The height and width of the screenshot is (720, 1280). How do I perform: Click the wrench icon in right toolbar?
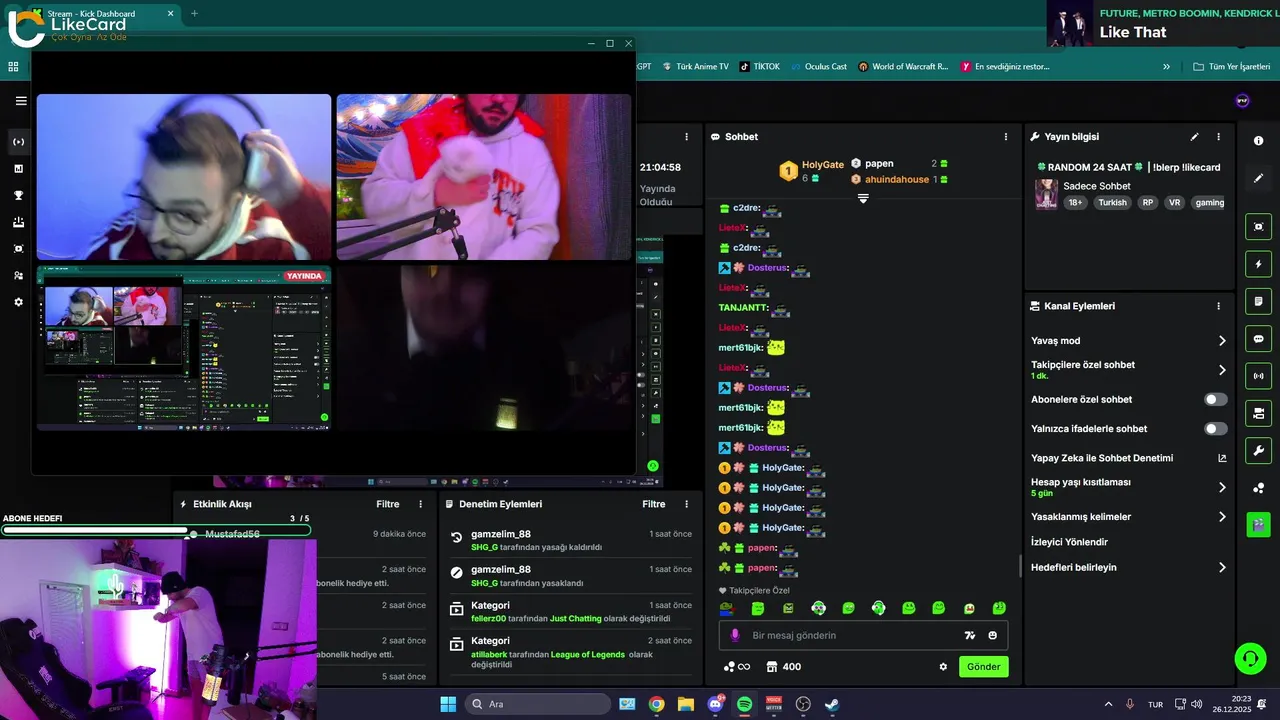pyautogui.click(x=1258, y=450)
